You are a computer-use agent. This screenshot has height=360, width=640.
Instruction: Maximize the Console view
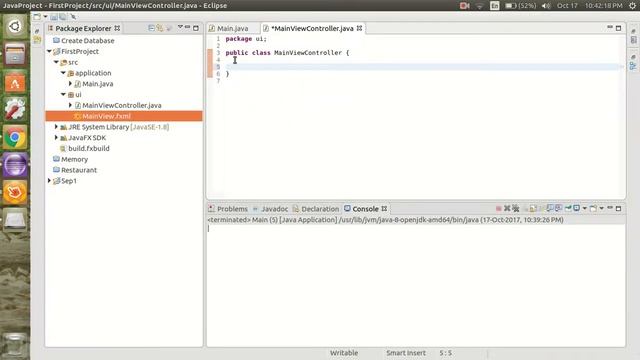point(618,209)
